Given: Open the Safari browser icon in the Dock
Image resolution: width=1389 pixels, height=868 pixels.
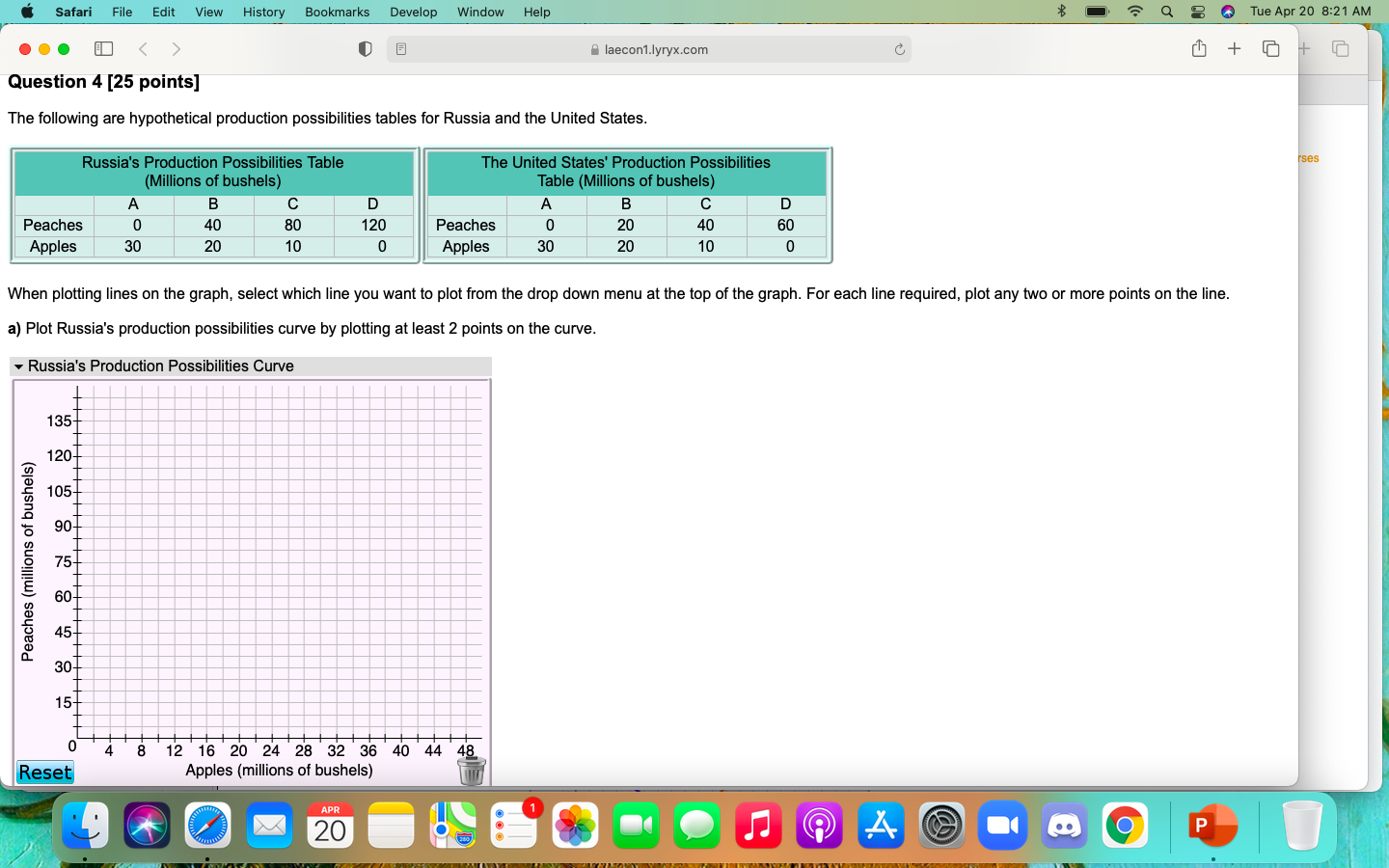Looking at the screenshot, I should [207, 826].
